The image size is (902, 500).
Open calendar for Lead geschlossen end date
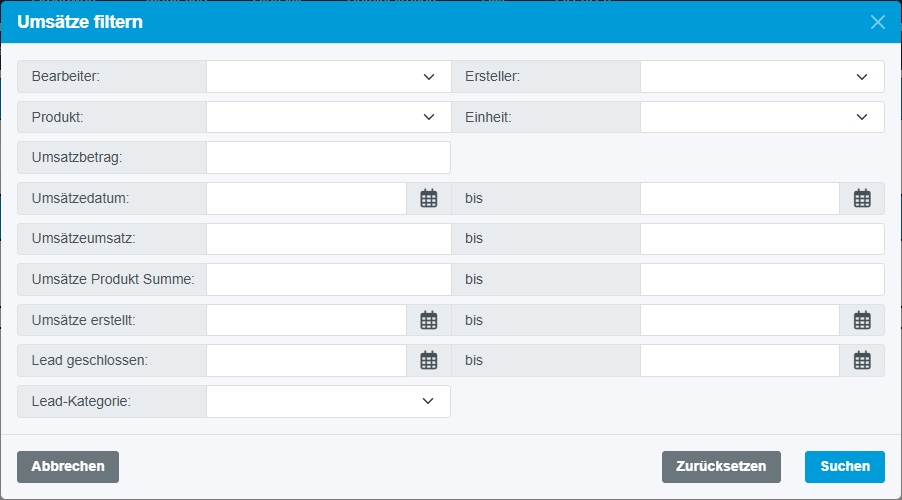[862, 360]
